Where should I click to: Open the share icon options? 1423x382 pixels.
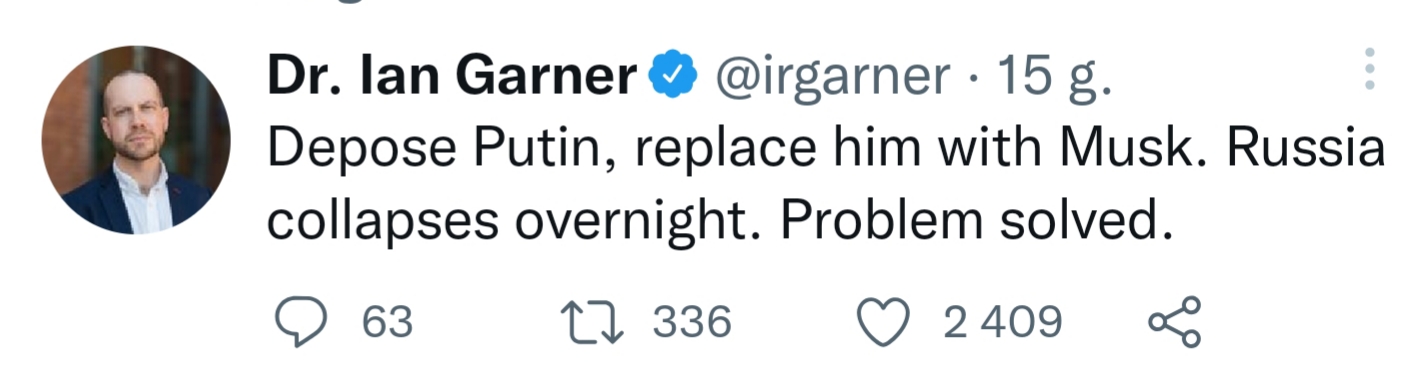click(x=1175, y=322)
